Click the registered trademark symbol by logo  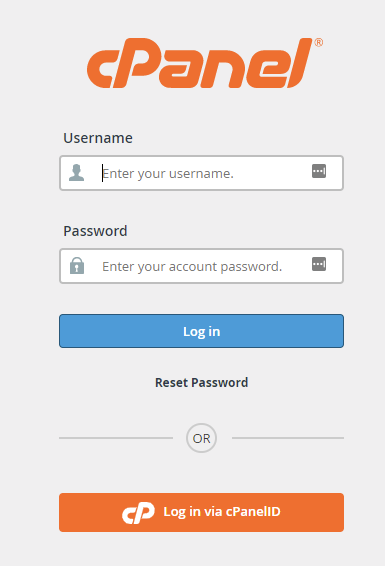tap(319, 43)
